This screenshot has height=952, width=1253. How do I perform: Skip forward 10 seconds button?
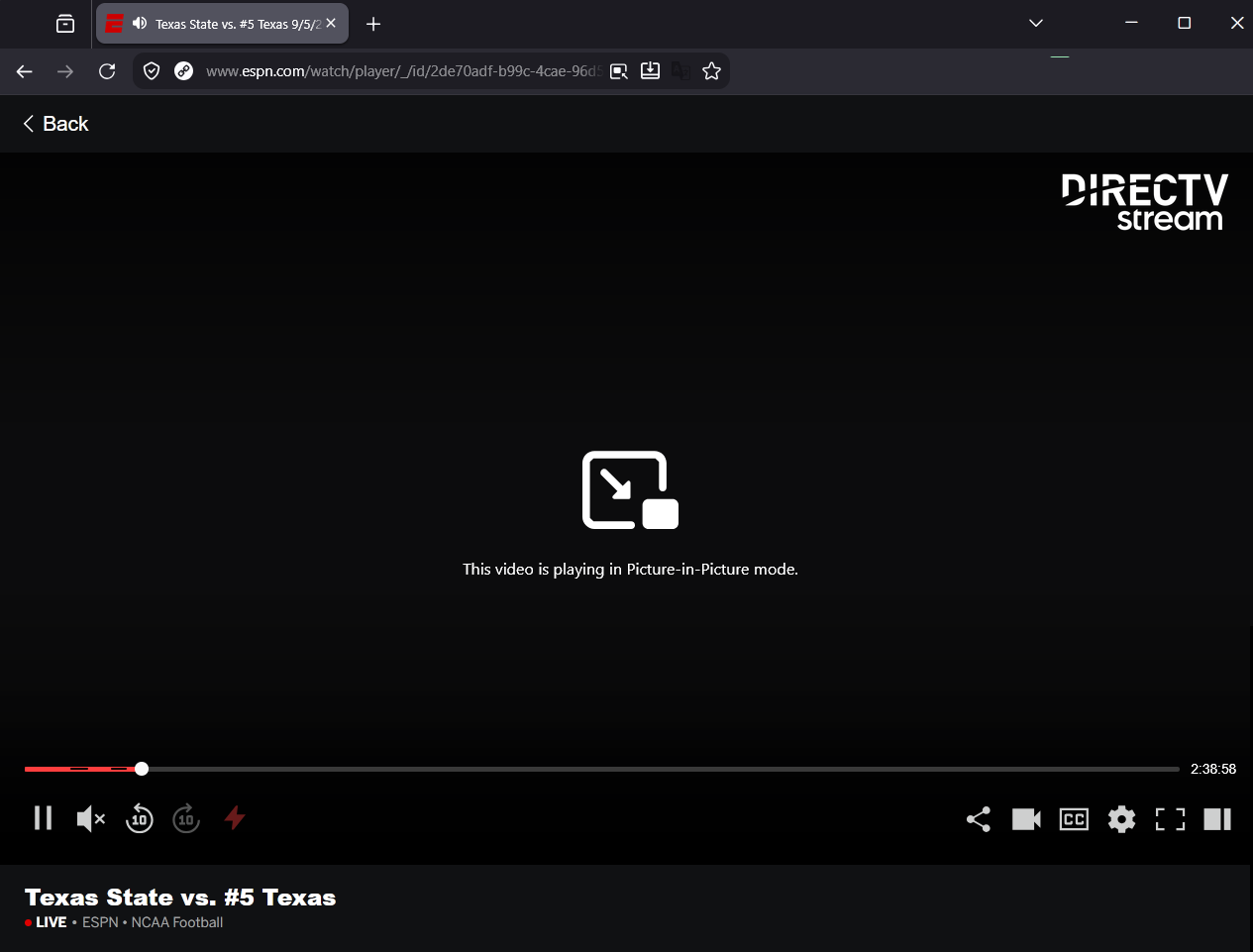tap(186, 818)
